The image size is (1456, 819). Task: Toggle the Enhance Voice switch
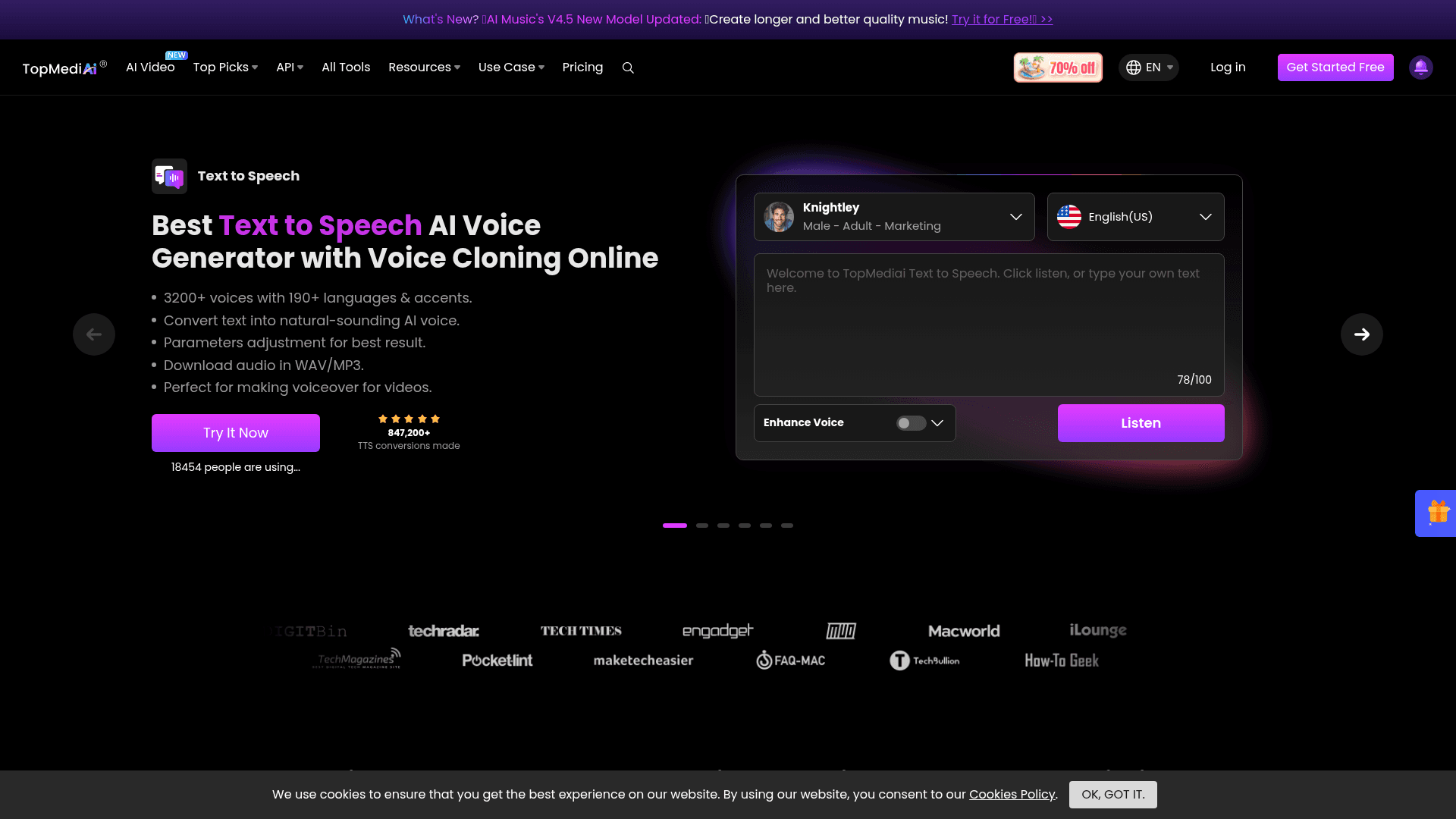911,423
